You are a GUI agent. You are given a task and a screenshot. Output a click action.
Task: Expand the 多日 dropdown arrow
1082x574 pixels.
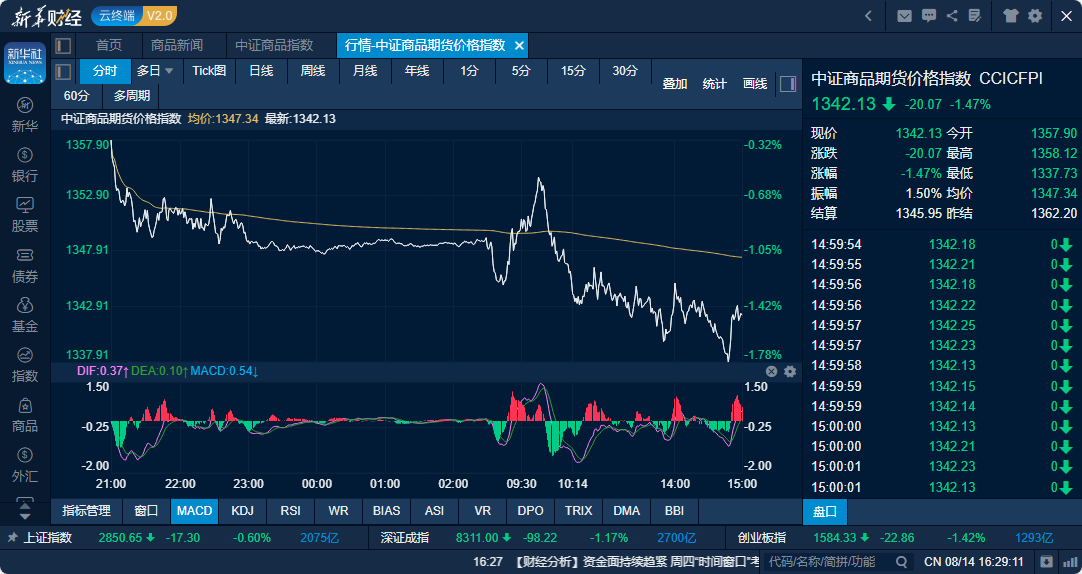coord(169,71)
